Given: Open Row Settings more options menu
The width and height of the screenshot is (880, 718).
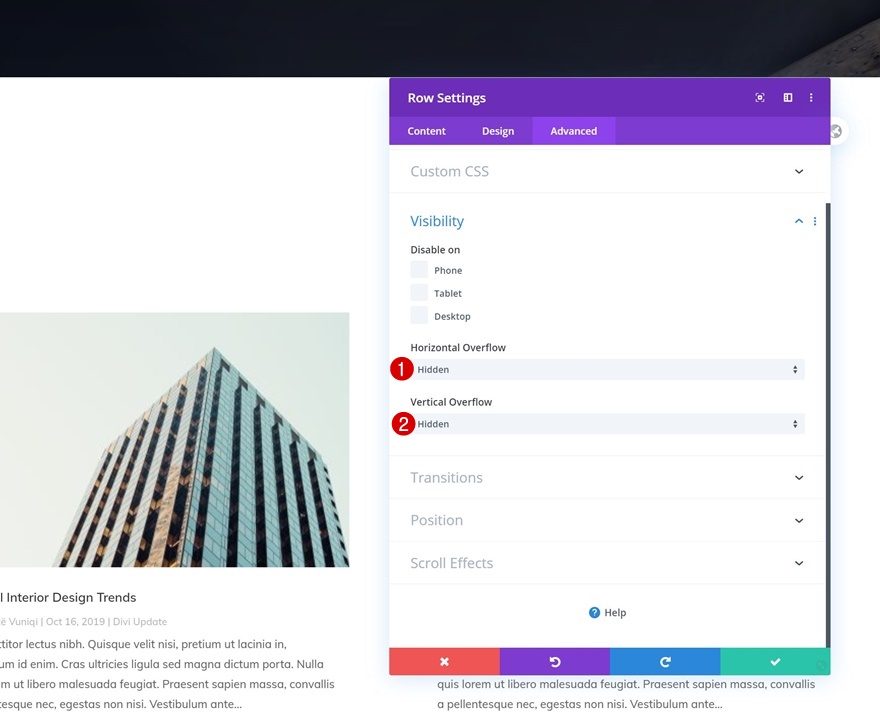Looking at the screenshot, I should click(x=811, y=98).
